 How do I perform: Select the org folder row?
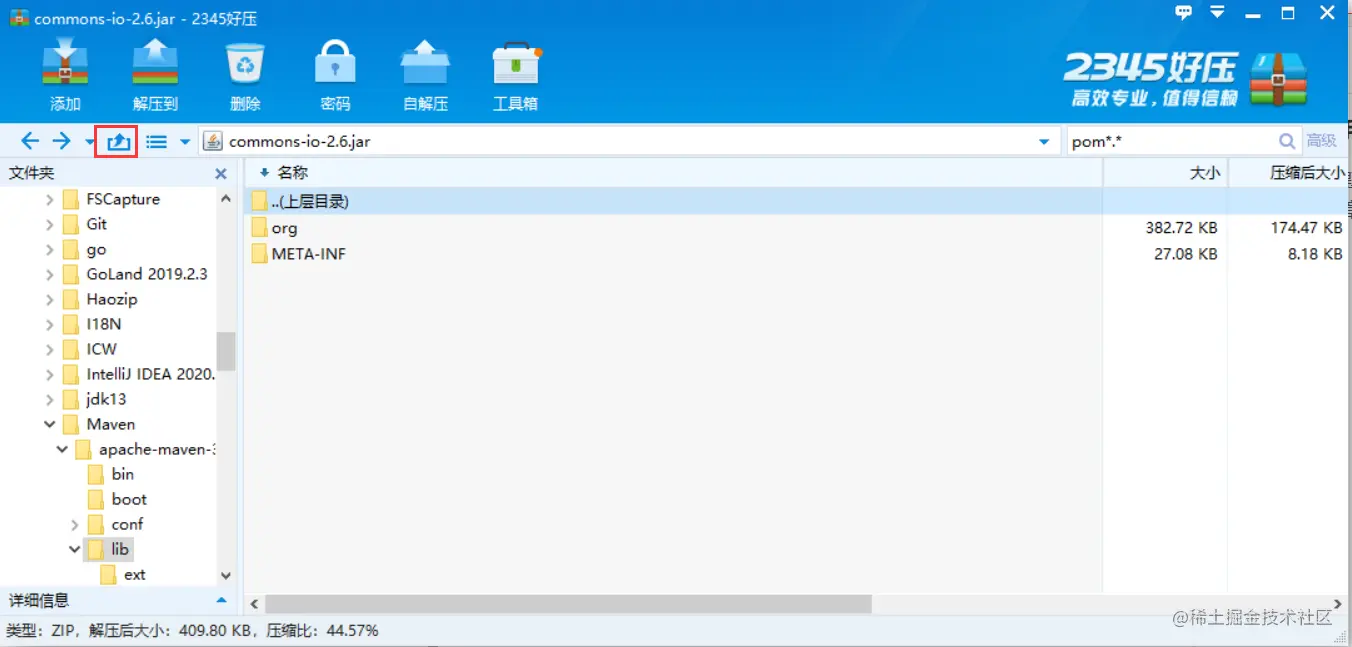pos(798,228)
